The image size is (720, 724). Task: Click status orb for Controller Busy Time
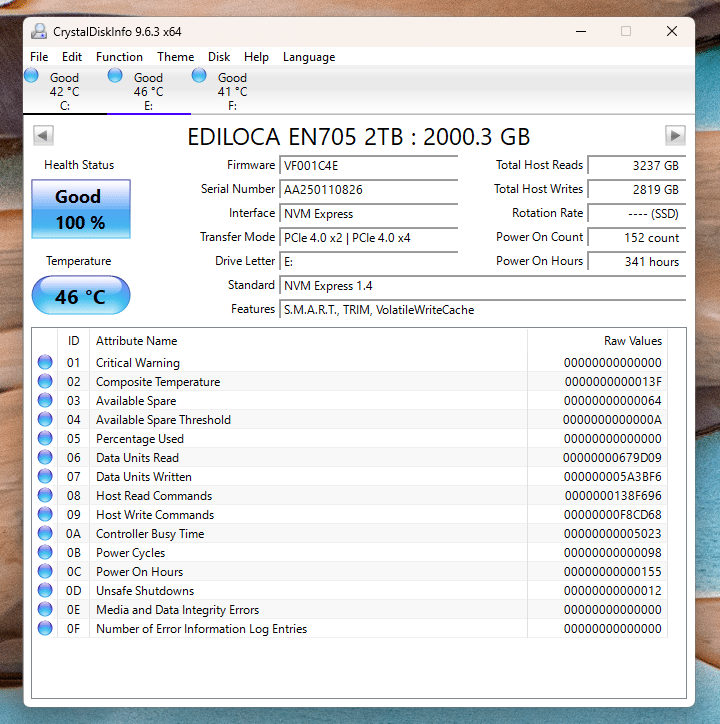45,533
